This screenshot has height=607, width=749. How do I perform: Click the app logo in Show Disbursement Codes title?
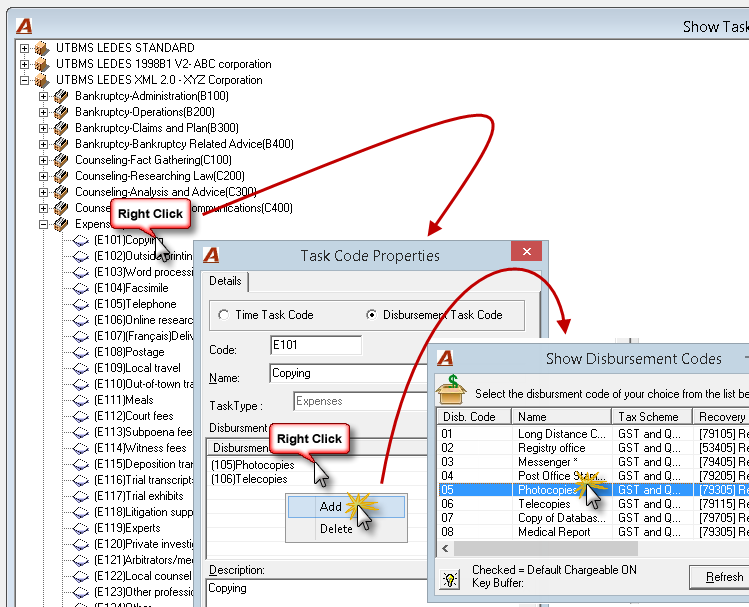point(445,358)
